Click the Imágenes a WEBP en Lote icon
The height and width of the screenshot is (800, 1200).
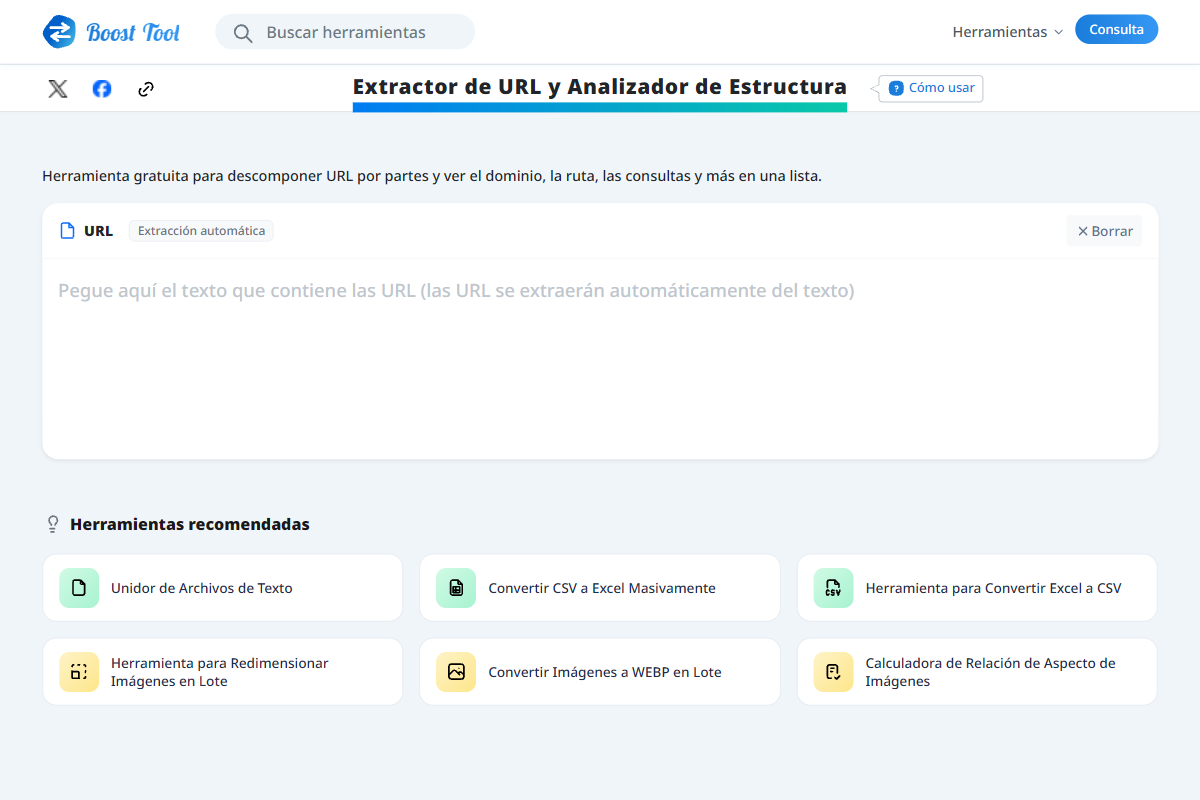[x=456, y=672]
